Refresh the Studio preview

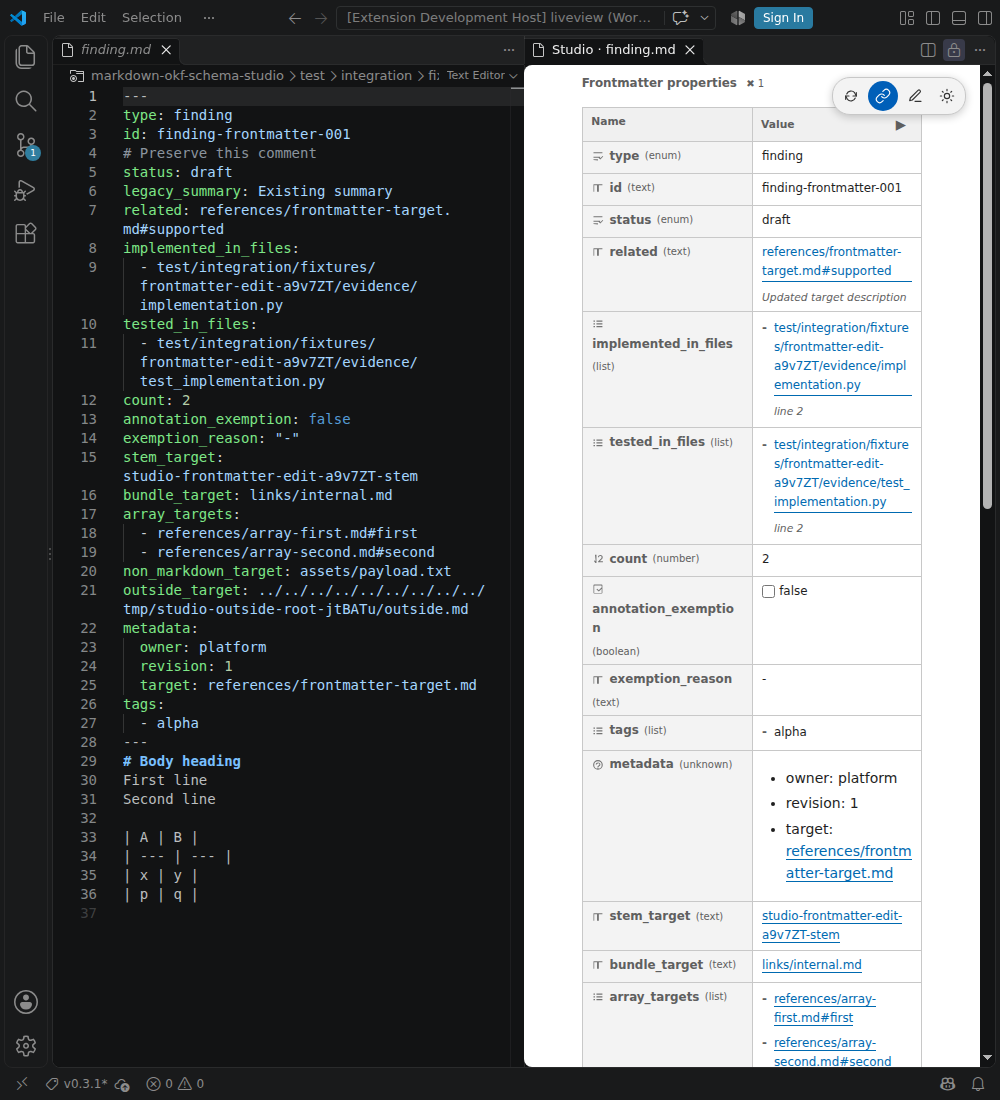click(851, 96)
